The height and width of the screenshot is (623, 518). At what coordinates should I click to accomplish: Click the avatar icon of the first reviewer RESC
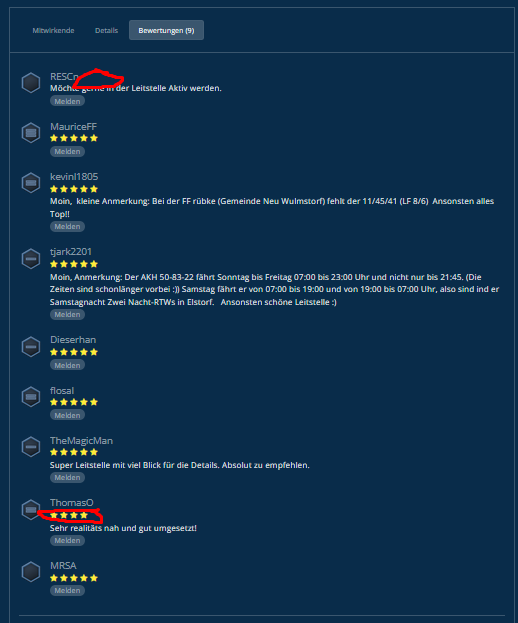[x=31, y=83]
